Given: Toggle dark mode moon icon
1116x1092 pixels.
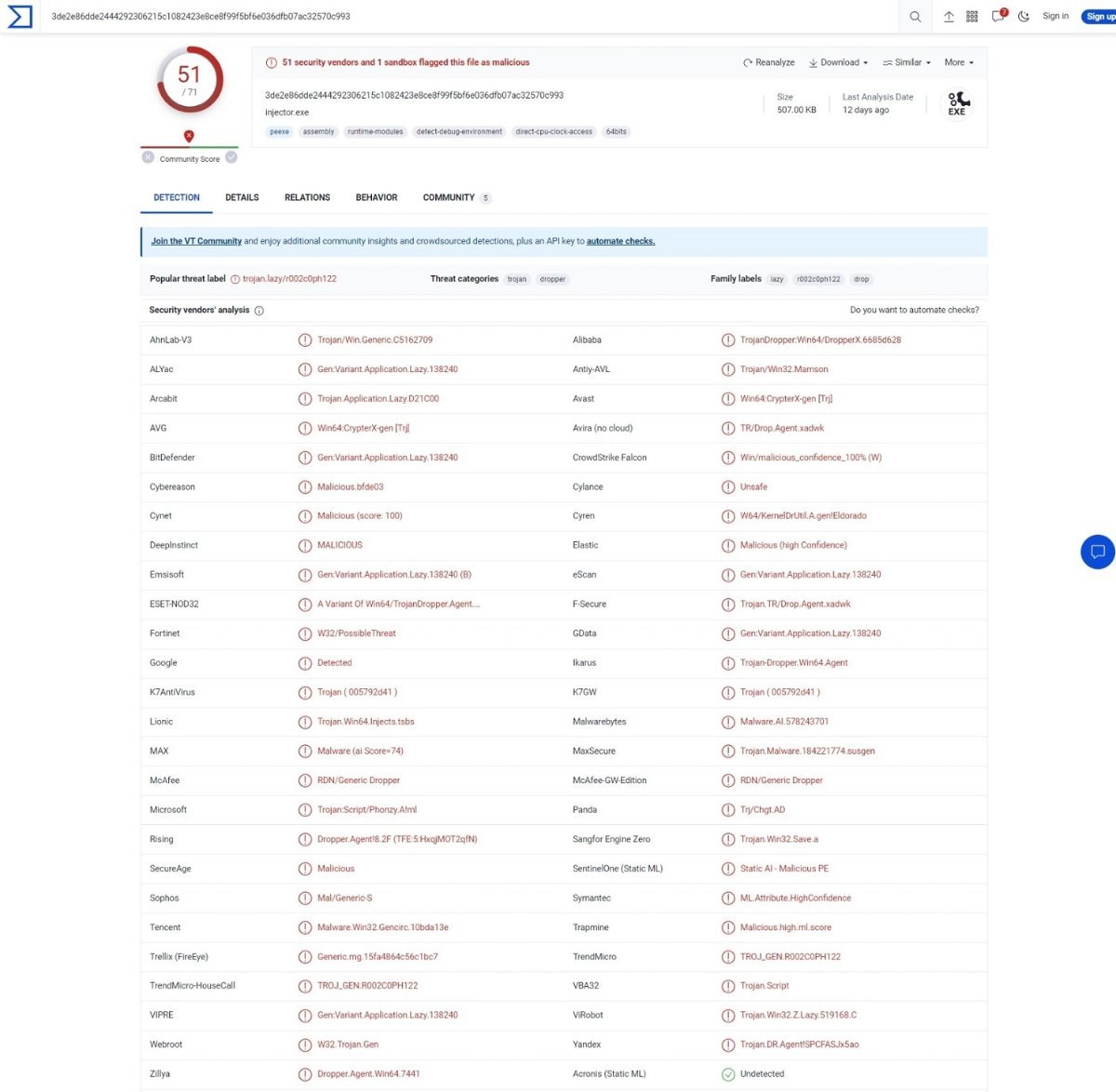Looking at the screenshot, I should tap(1024, 17).
